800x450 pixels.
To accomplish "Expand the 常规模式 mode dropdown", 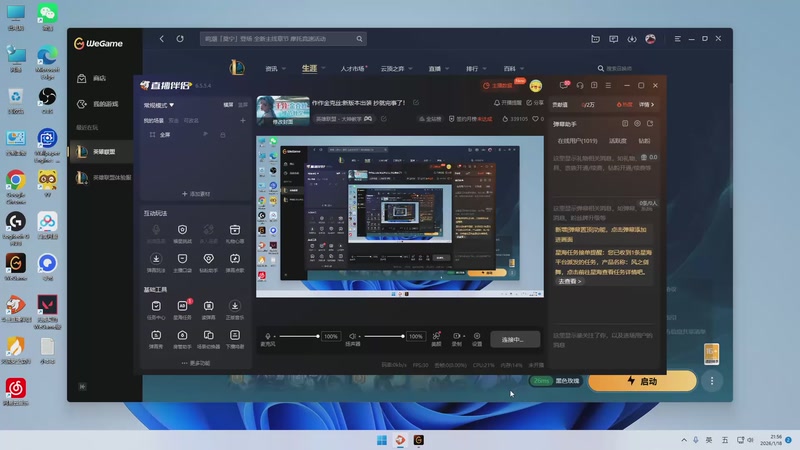I will pyautogui.click(x=159, y=105).
